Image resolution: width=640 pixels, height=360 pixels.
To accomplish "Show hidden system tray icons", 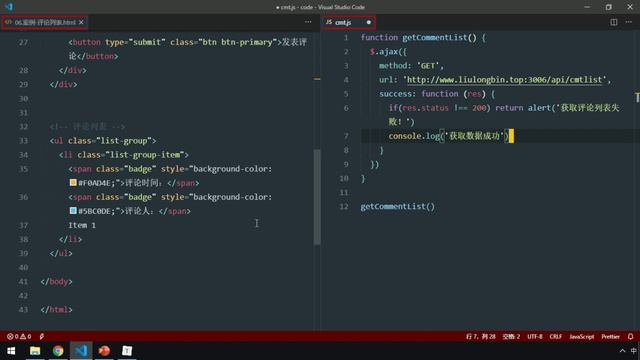I will click(622, 351).
